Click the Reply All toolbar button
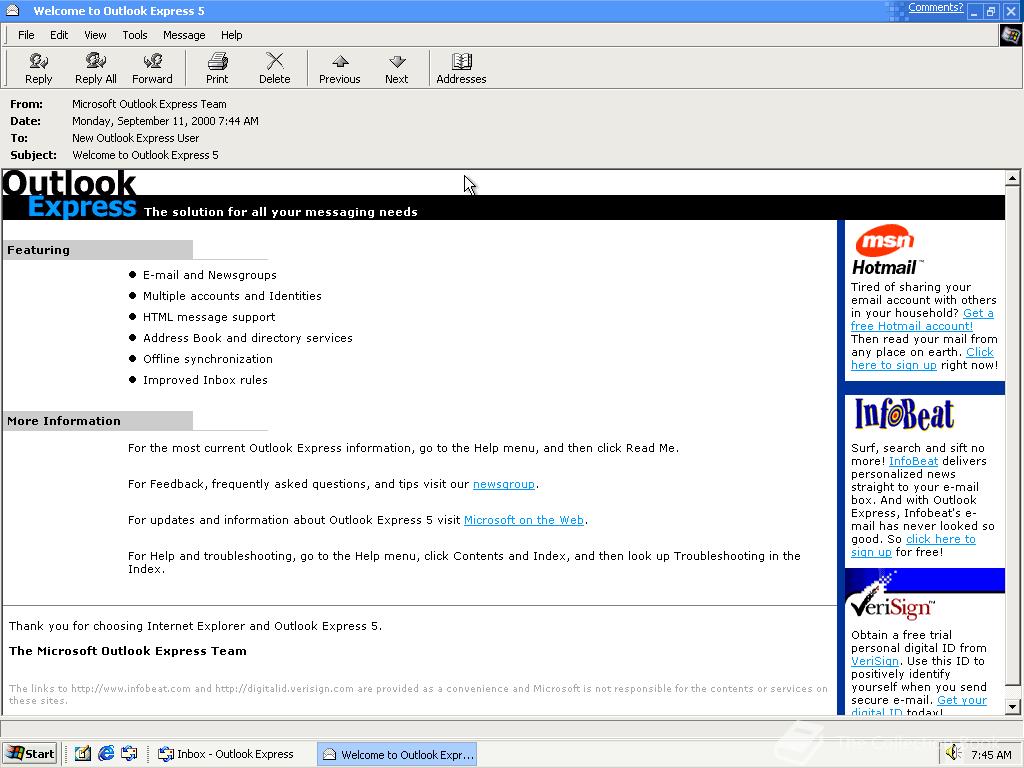 coord(95,68)
